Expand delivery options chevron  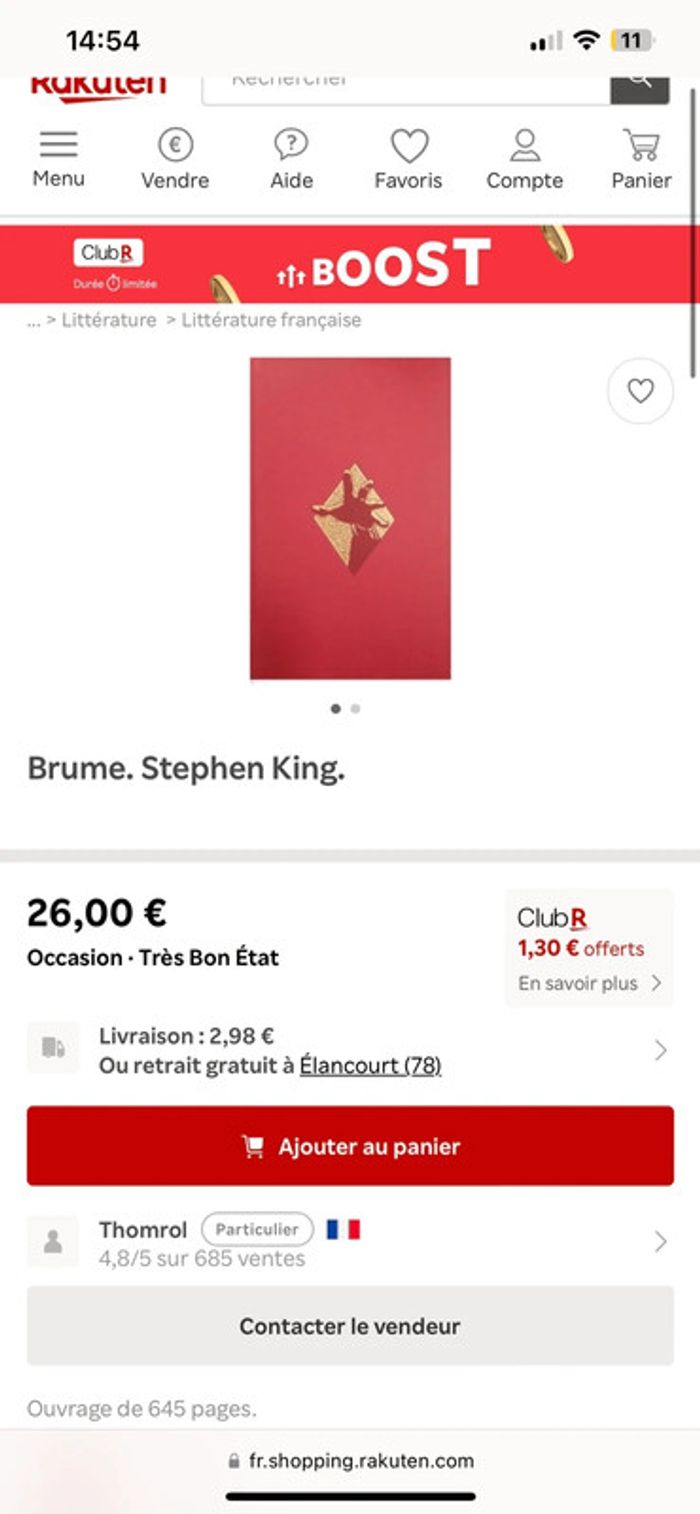click(x=660, y=1050)
